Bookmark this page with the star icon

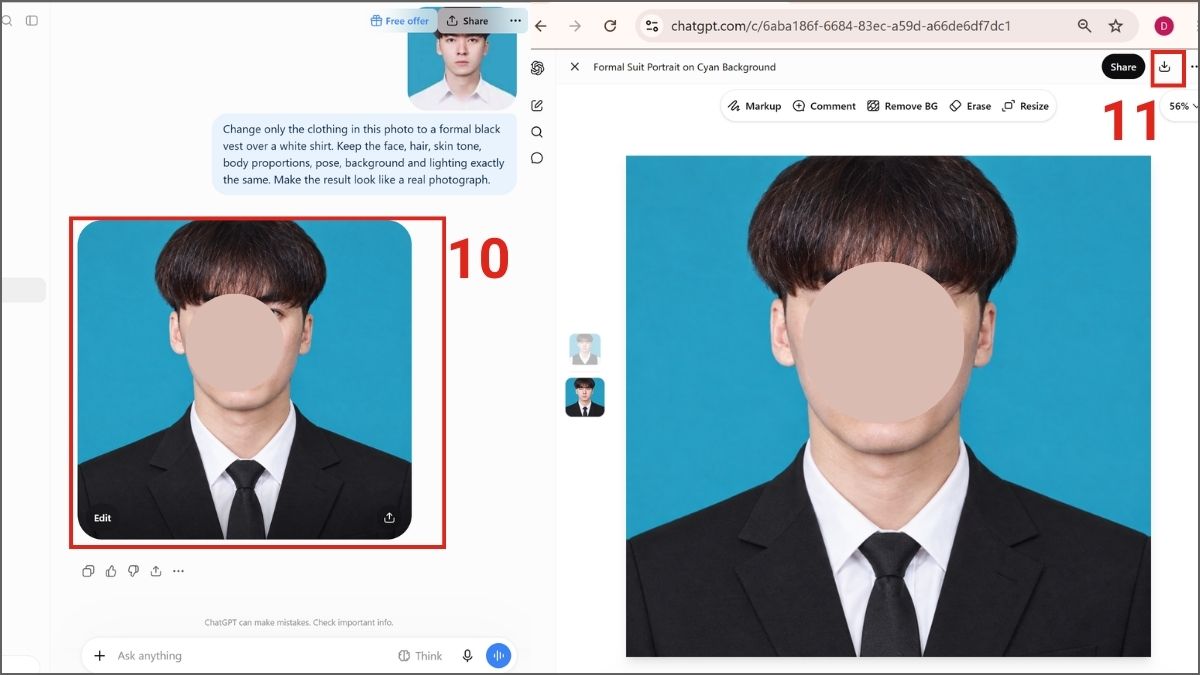1116,26
